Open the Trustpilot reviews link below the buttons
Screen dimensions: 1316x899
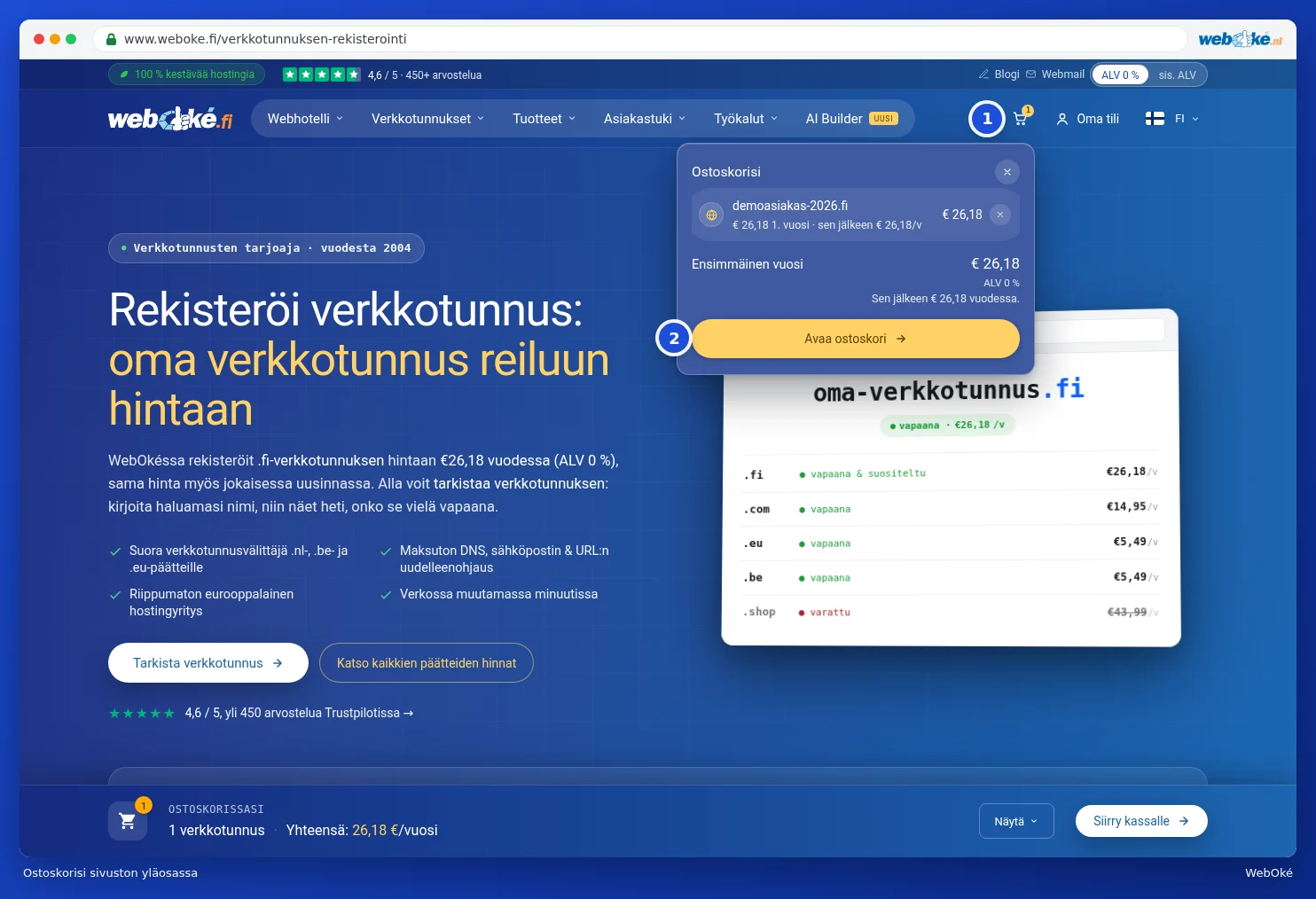[299, 713]
